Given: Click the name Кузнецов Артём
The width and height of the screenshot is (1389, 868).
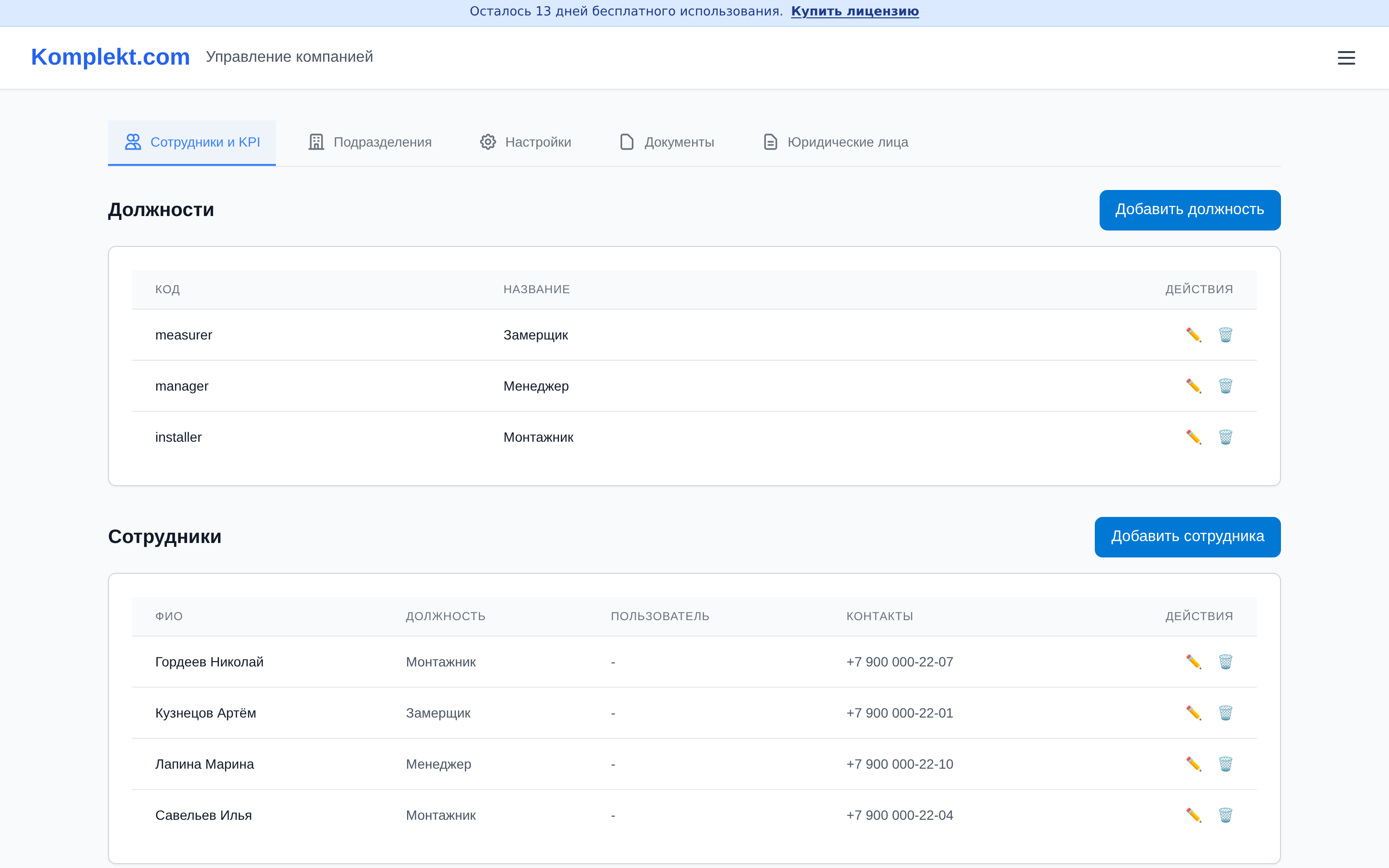Looking at the screenshot, I should (x=205, y=712).
